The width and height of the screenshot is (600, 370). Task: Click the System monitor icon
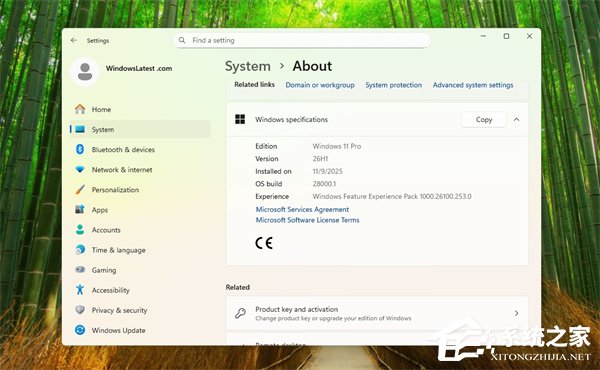tap(80, 129)
